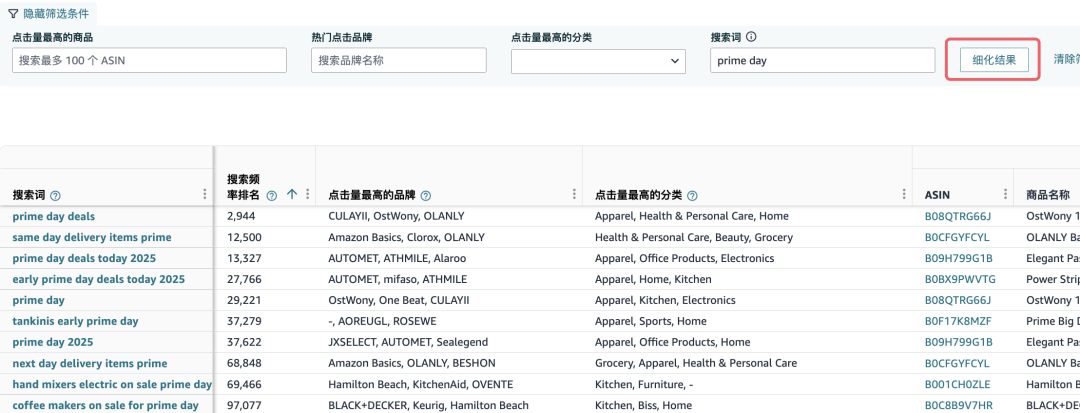1080x413 pixels.
Task: Click the 细化结果 button
Action: (994, 60)
